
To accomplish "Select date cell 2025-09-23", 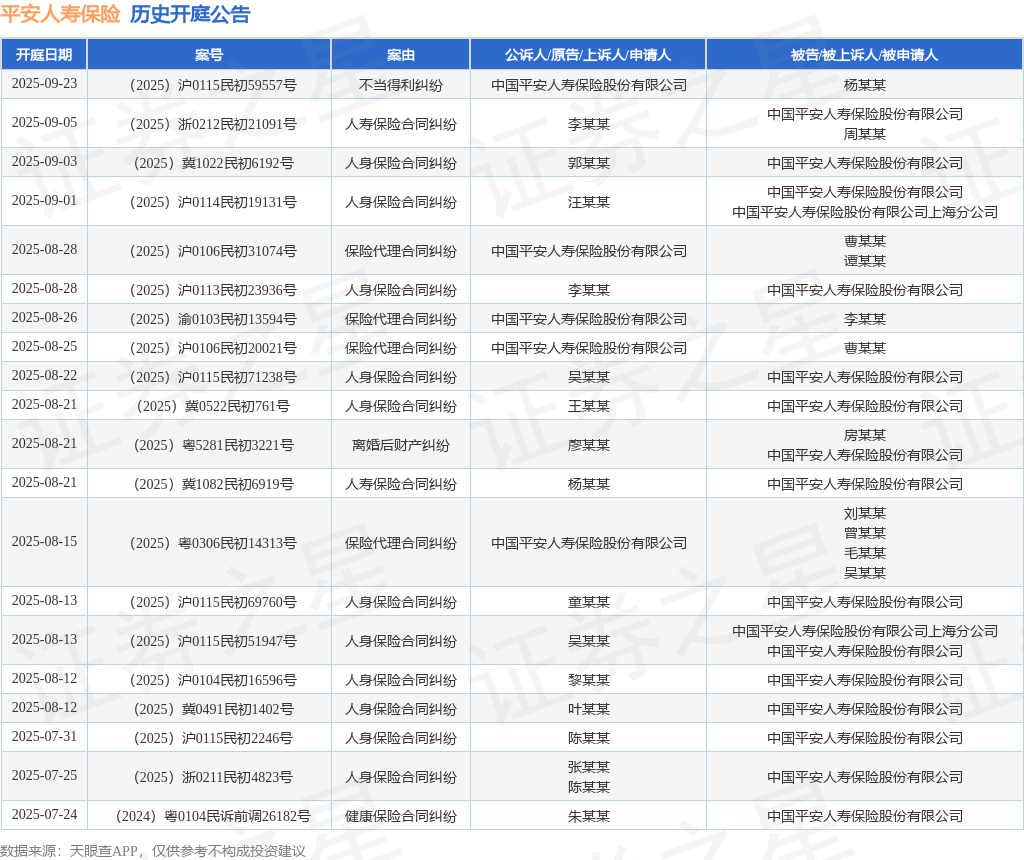I will pyautogui.click(x=44, y=84).
